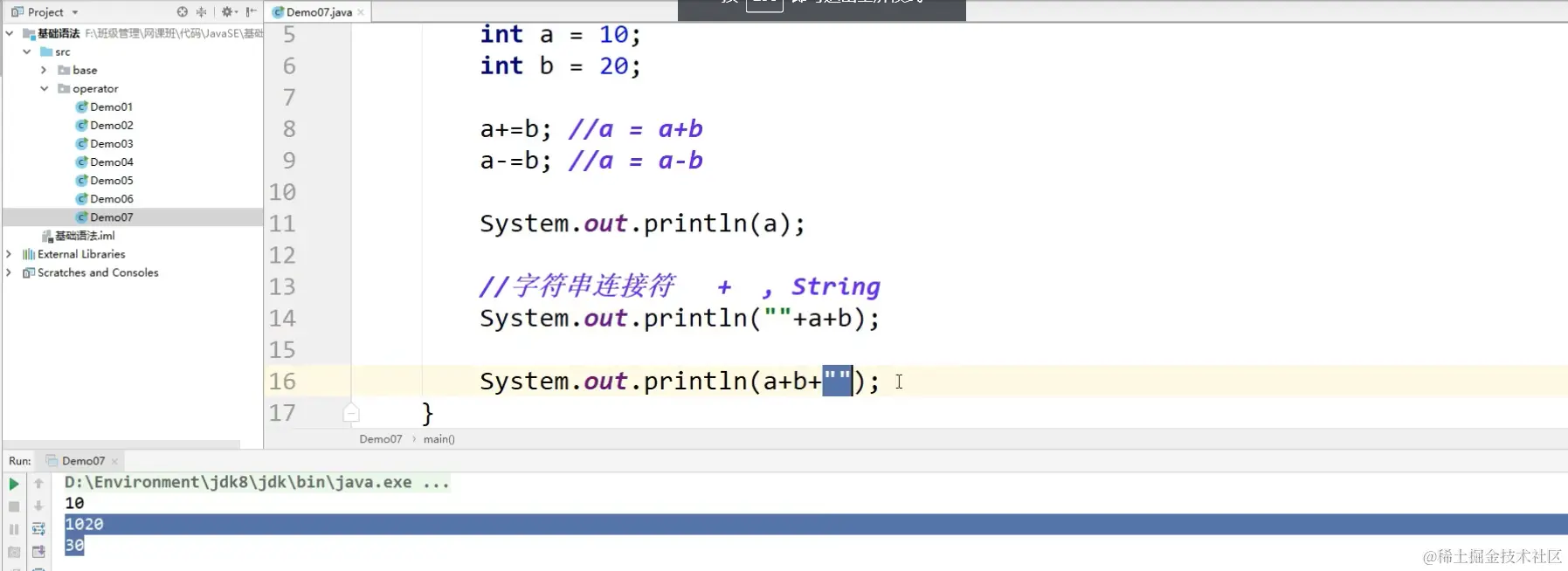Image resolution: width=1568 pixels, height=571 pixels.
Task: Click the java.exe command line in console
Action: [257, 482]
